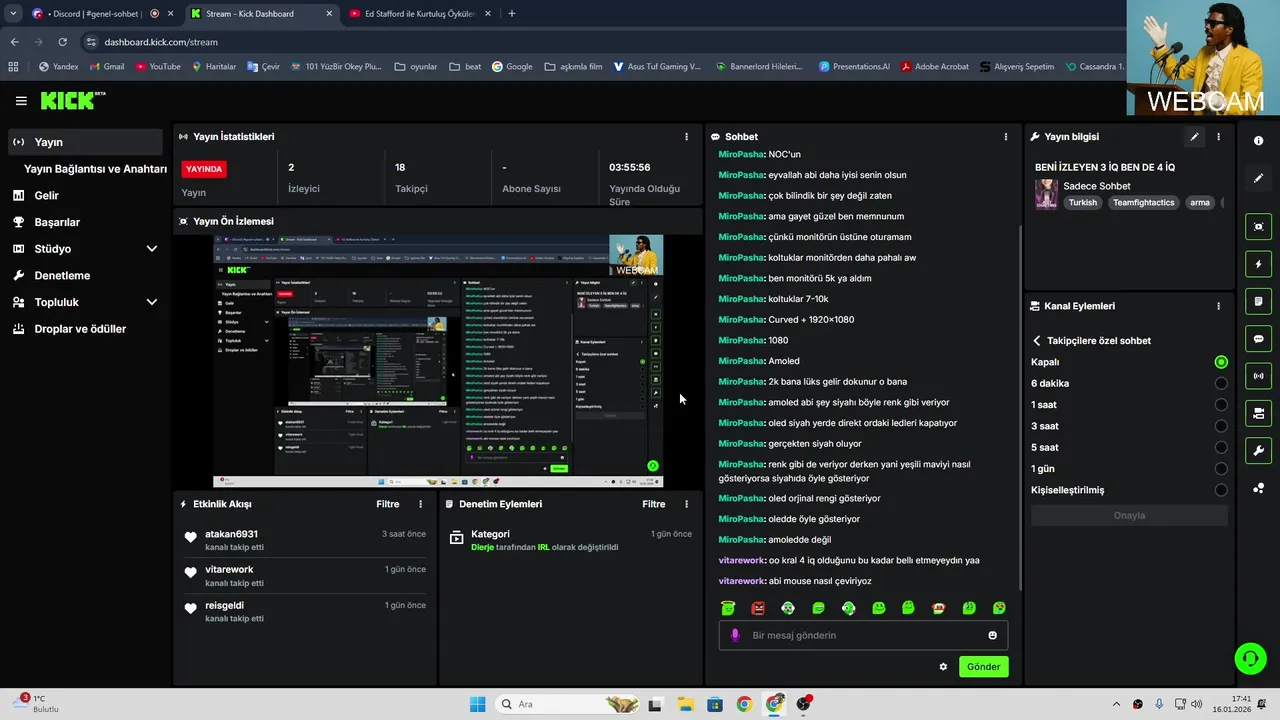Open Etkinlik Akışı three-dot menu
Viewport: 1280px width, 720px height.
click(x=420, y=504)
